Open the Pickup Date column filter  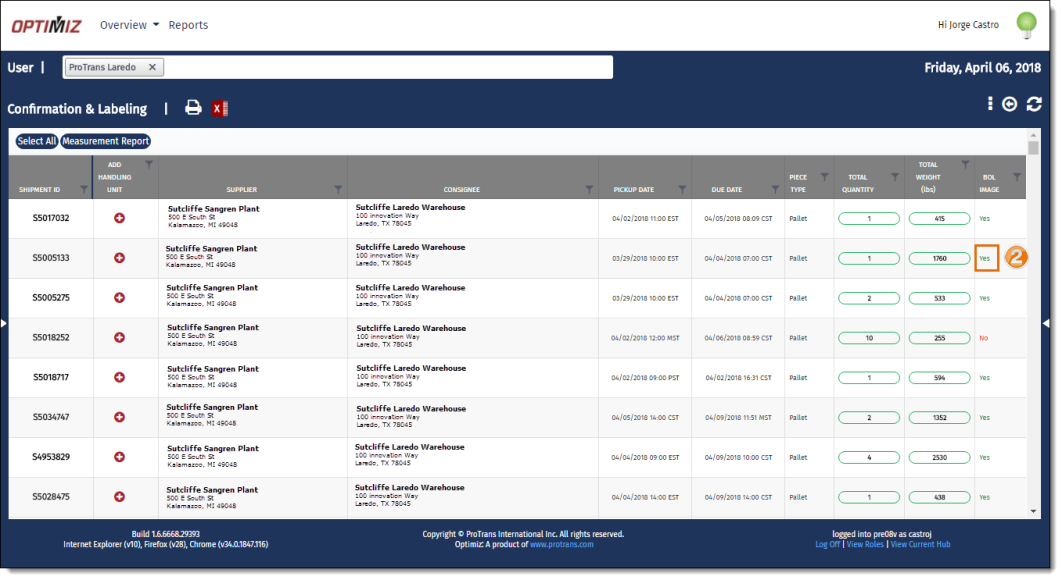(682, 189)
